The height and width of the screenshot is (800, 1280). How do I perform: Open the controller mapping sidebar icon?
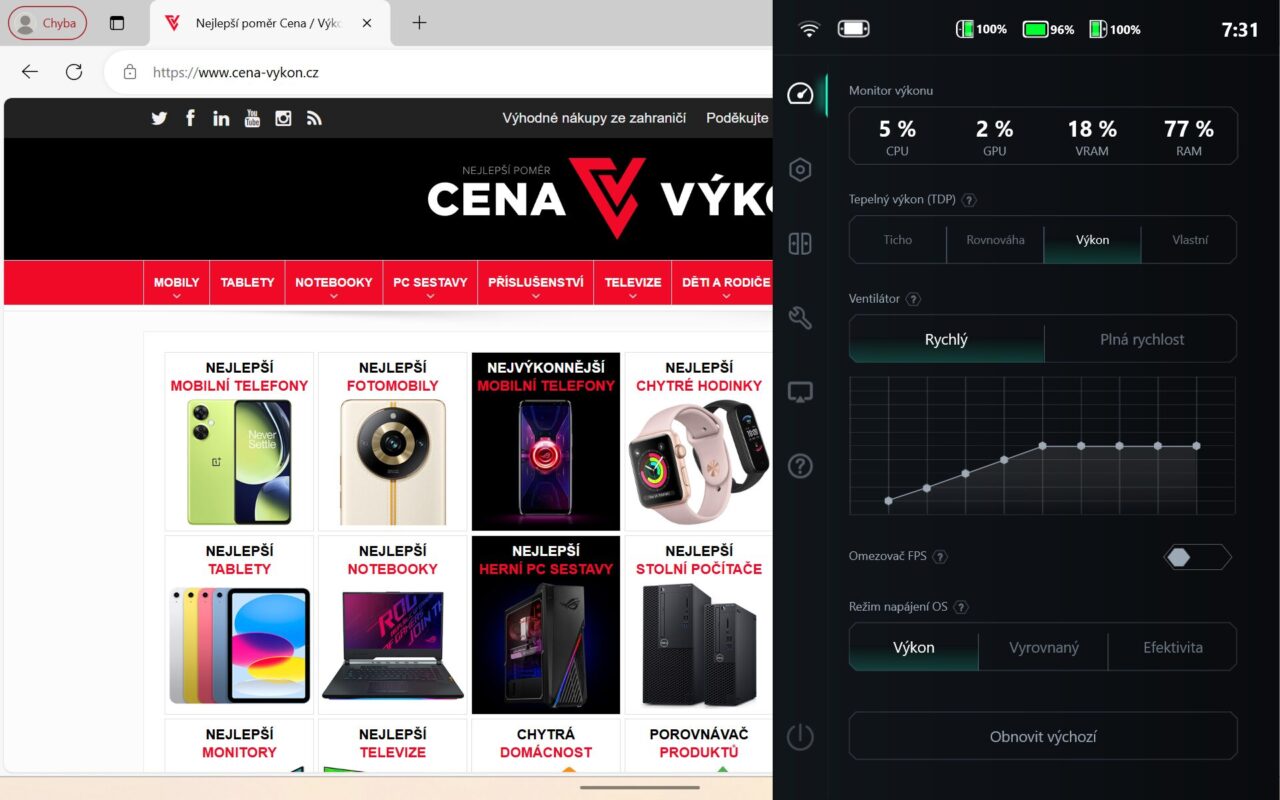click(800, 243)
